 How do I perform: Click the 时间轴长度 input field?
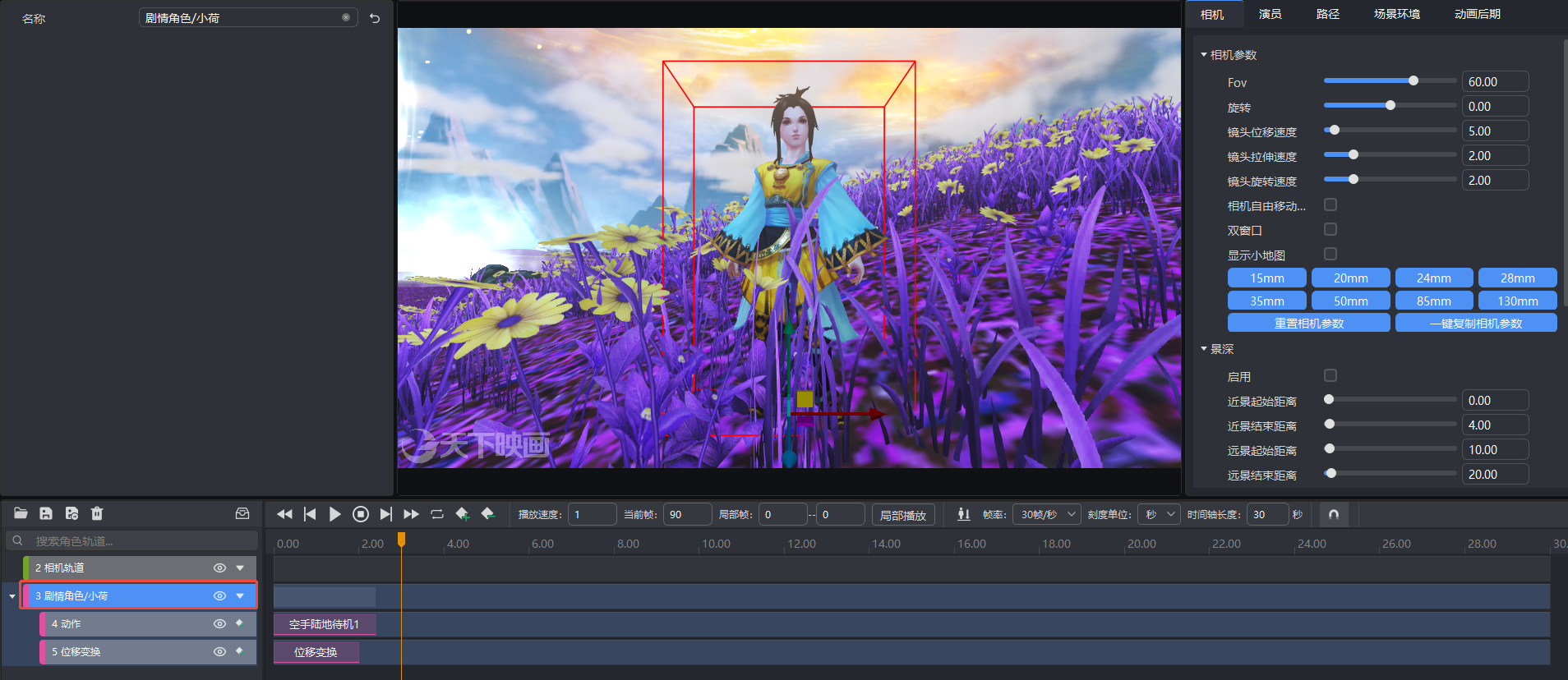(1268, 514)
